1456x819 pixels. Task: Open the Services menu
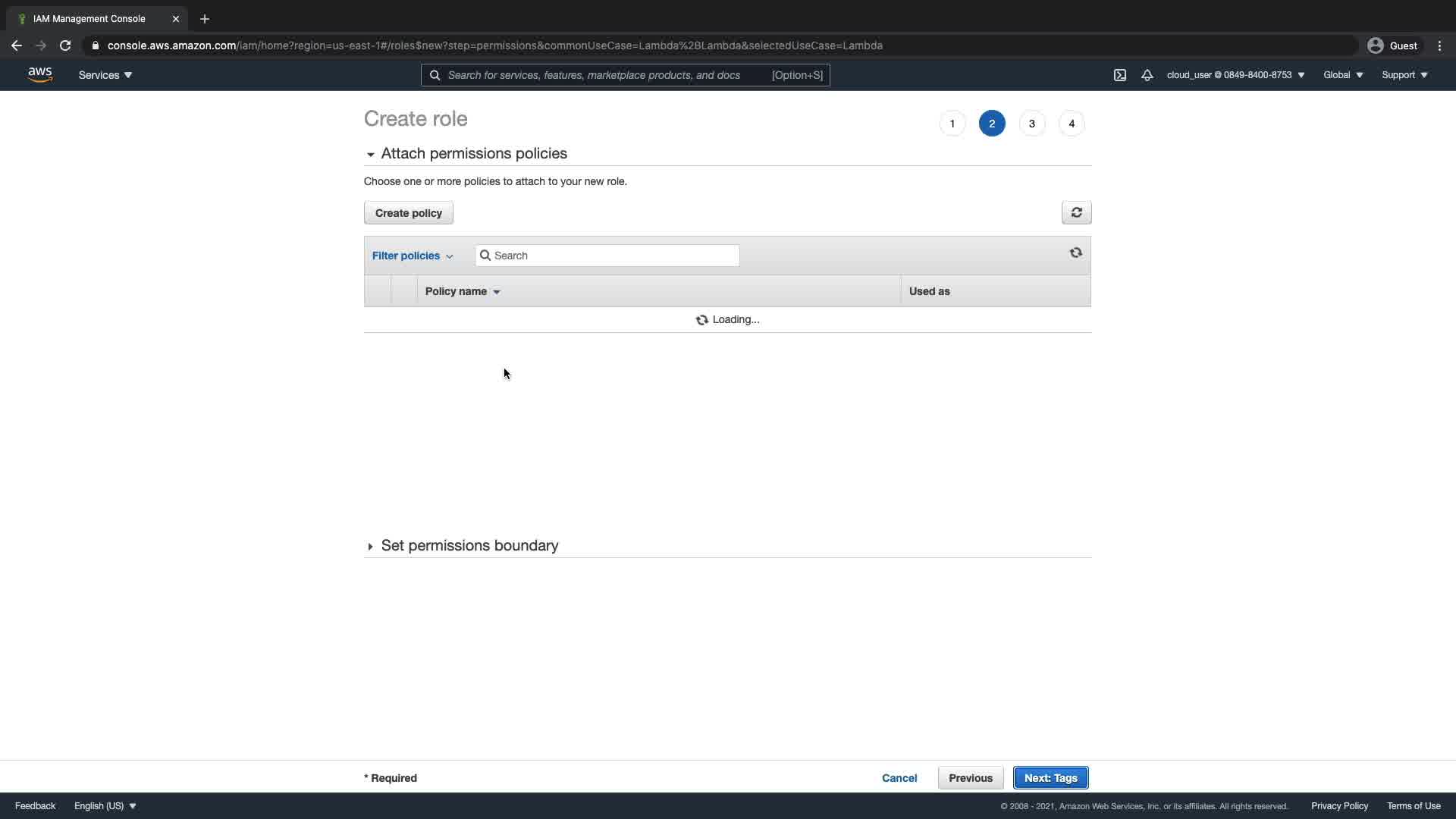[x=105, y=75]
